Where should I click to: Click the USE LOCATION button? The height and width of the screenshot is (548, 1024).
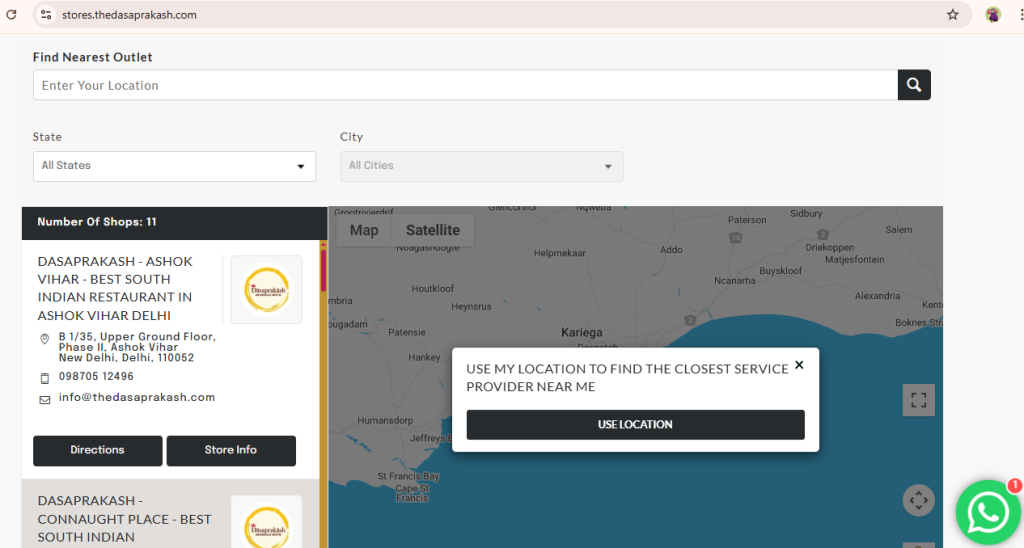click(x=635, y=425)
